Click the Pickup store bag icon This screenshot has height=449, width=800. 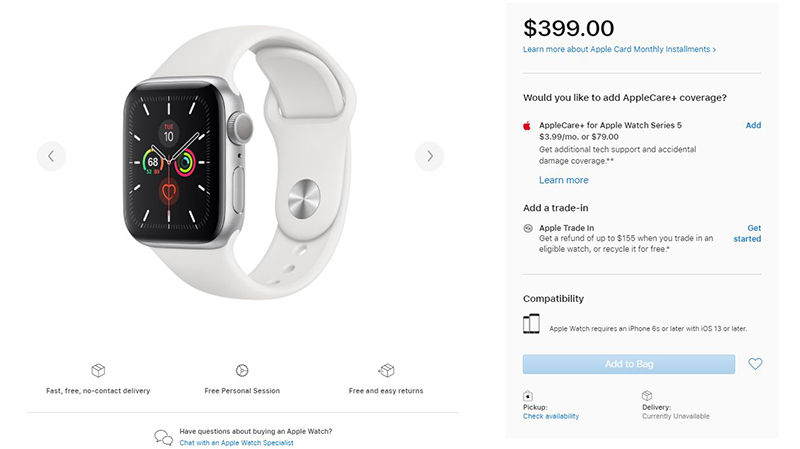tap(528, 396)
